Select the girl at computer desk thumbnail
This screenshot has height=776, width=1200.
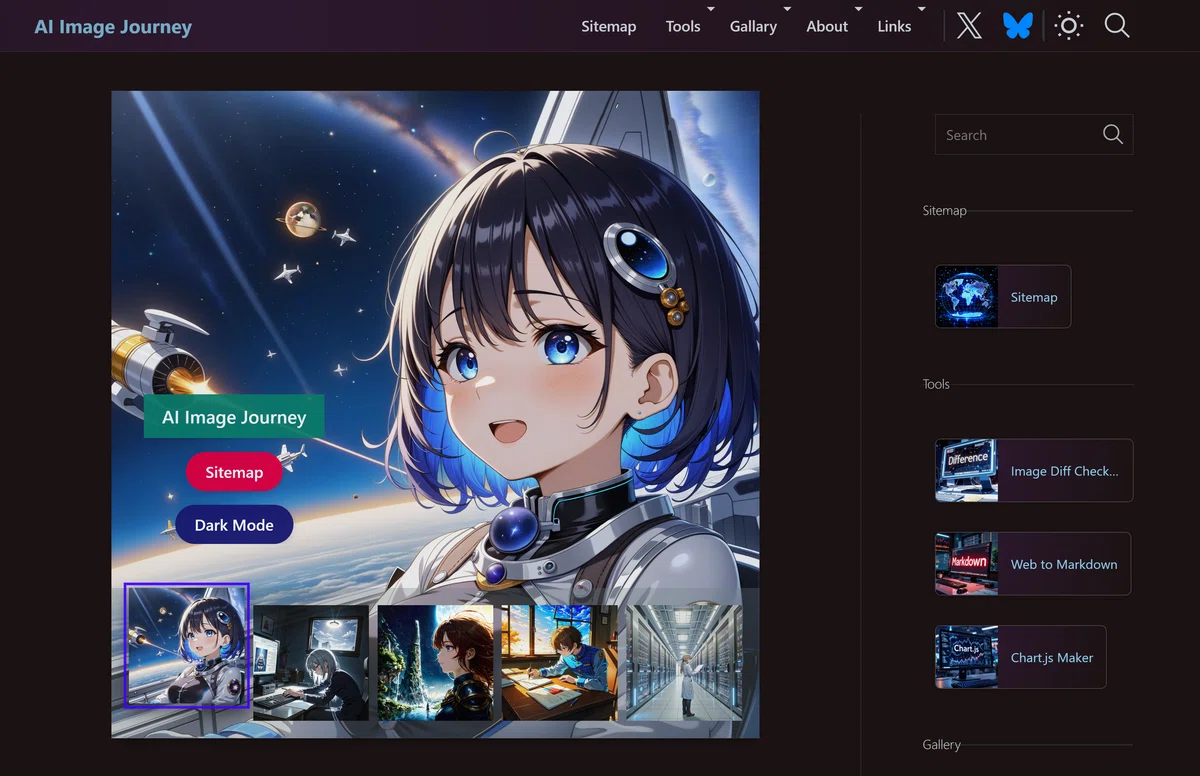[x=311, y=662]
